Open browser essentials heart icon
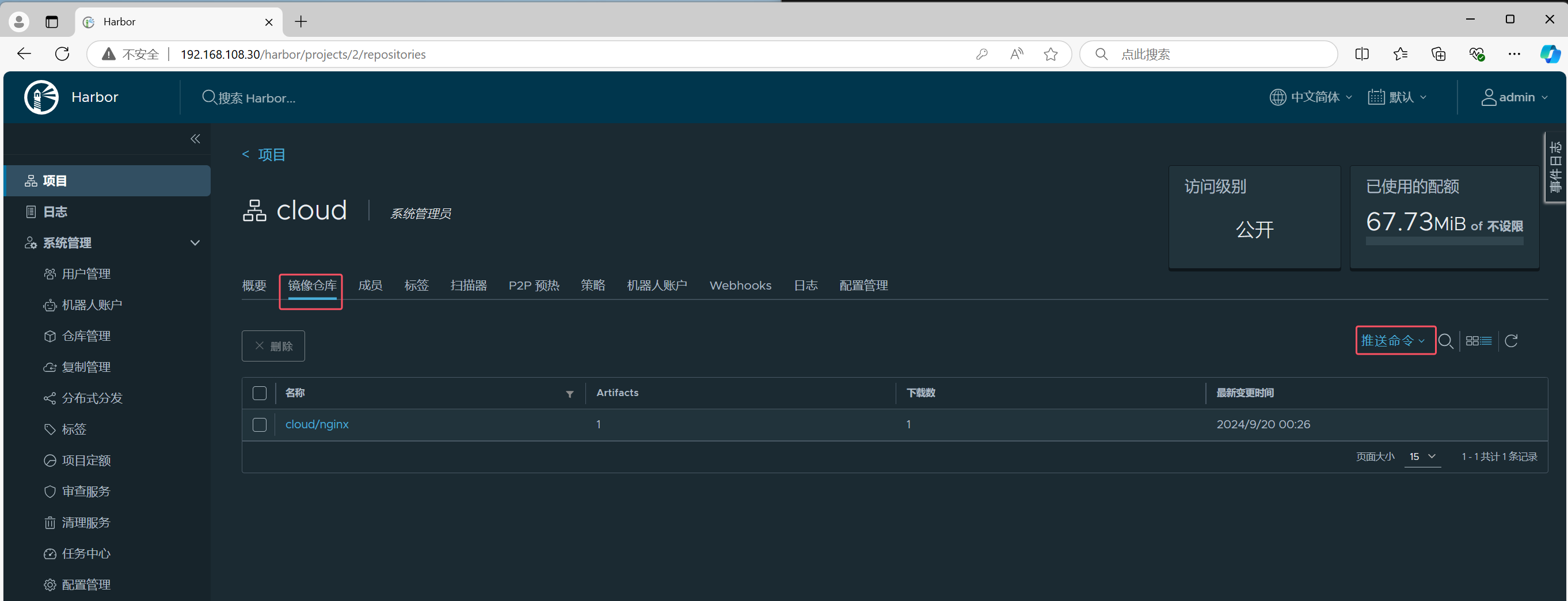1568x601 pixels. point(1476,54)
